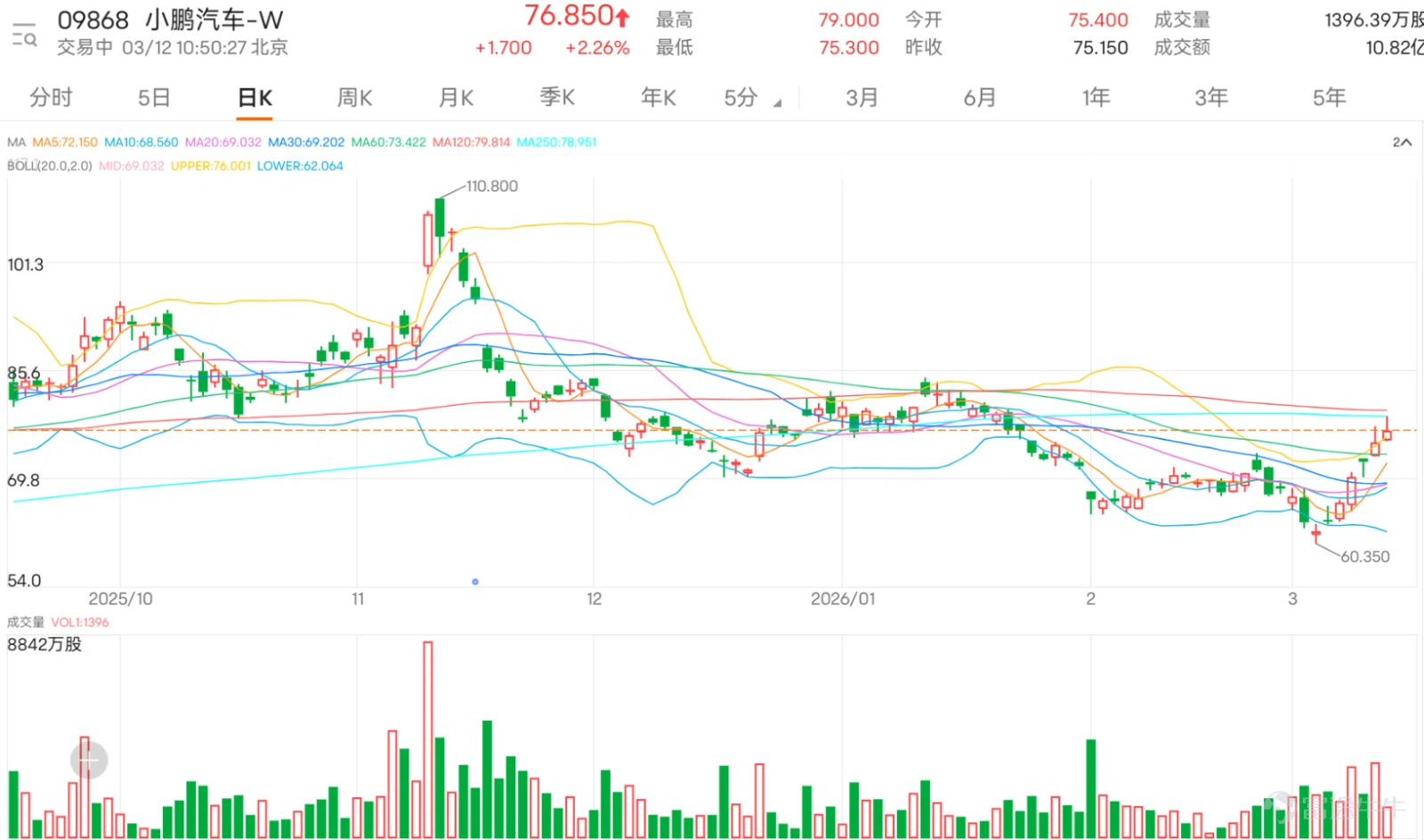This screenshot has height=840, width=1424.
Task: Click the MA30:69.202 indicator label
Action: pyautogui.click(x=306, y=142)
